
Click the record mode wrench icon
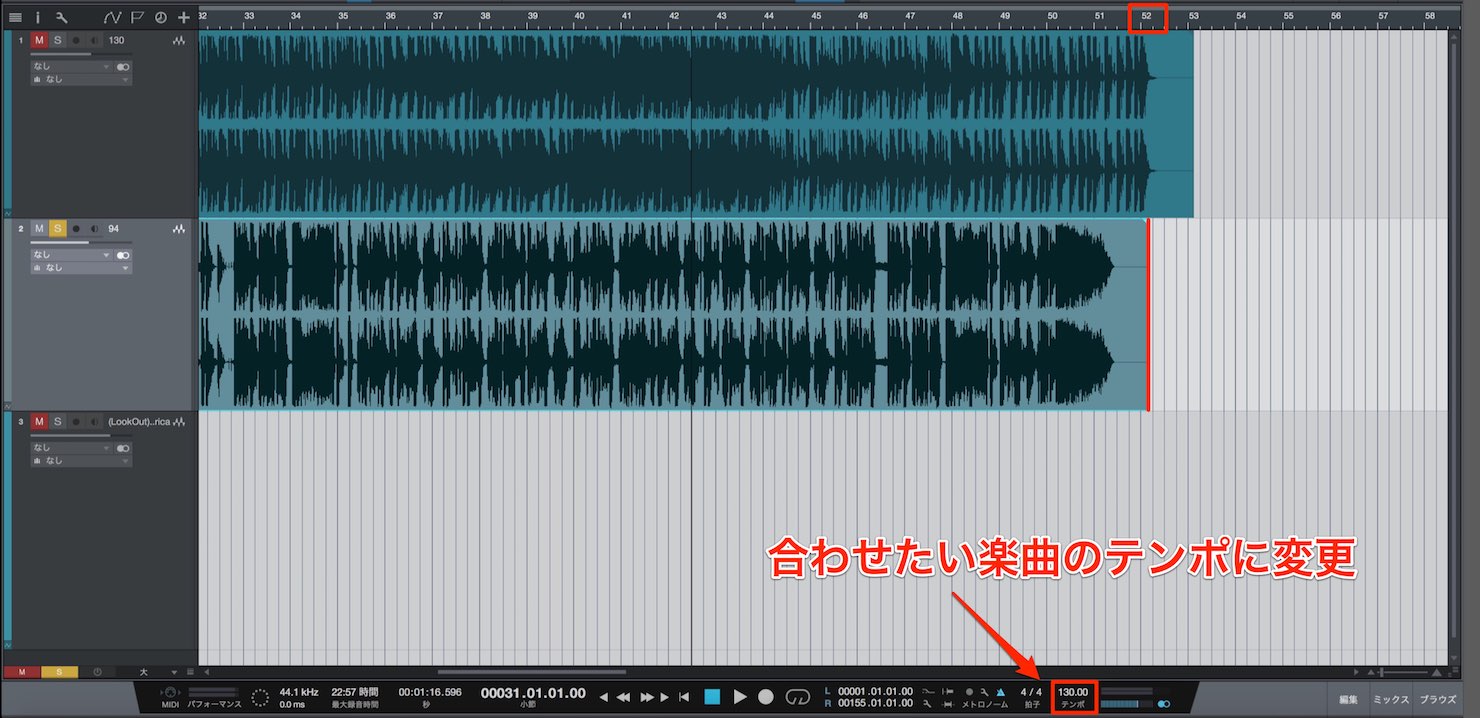click(x=927, y=705)
